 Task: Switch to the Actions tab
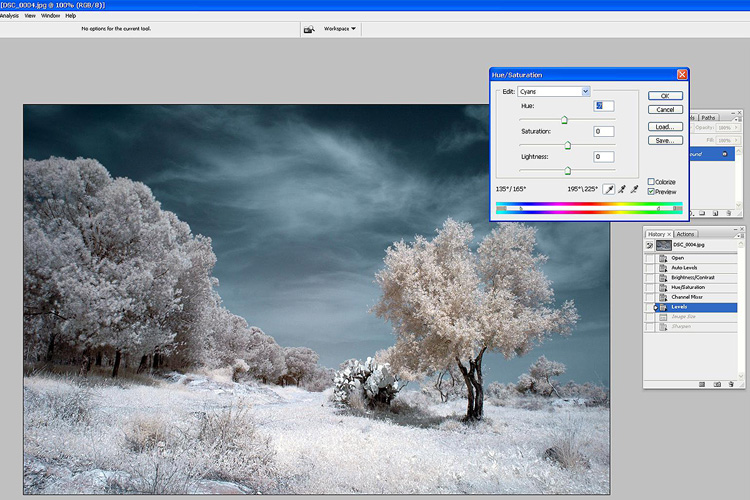[685, 234]
